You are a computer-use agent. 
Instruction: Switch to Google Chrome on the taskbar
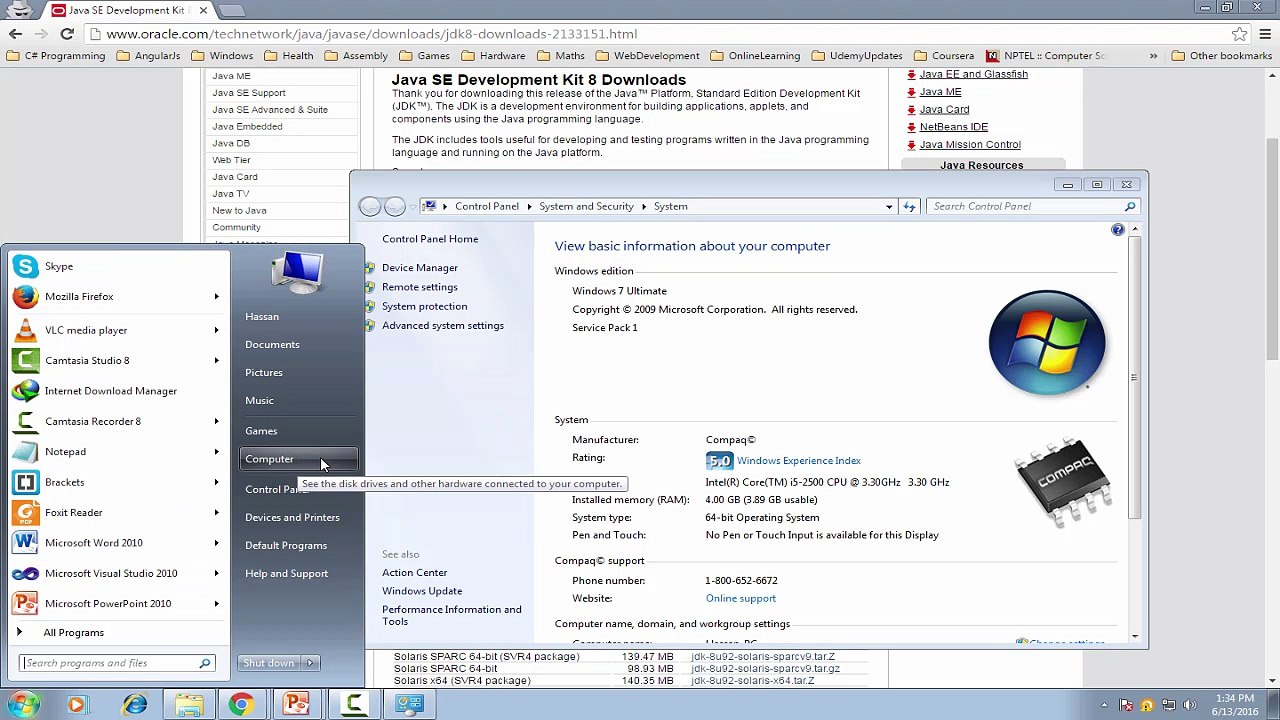[241, 705]
